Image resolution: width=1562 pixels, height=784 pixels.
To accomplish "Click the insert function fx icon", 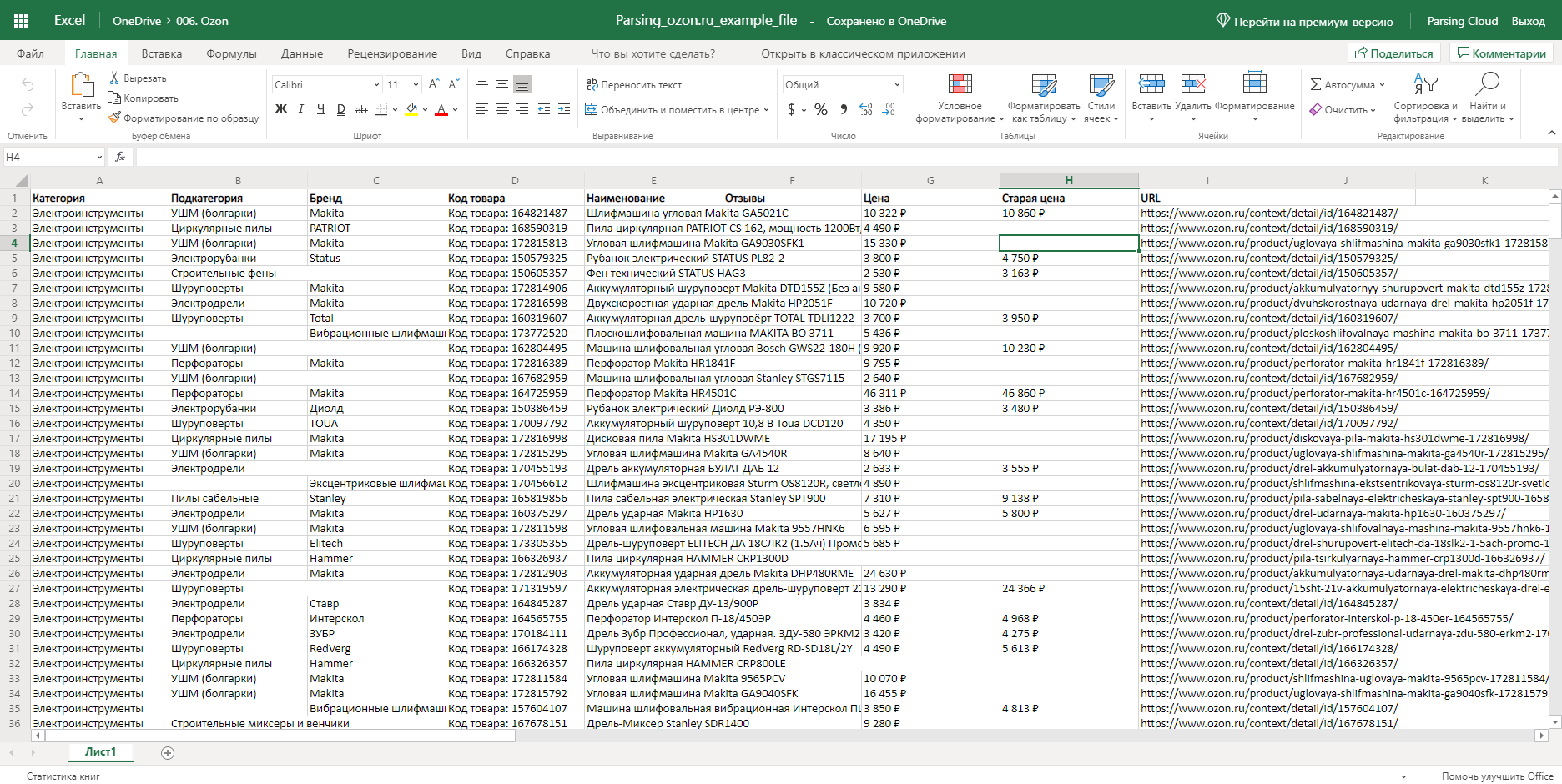I will tap(120, 157).
